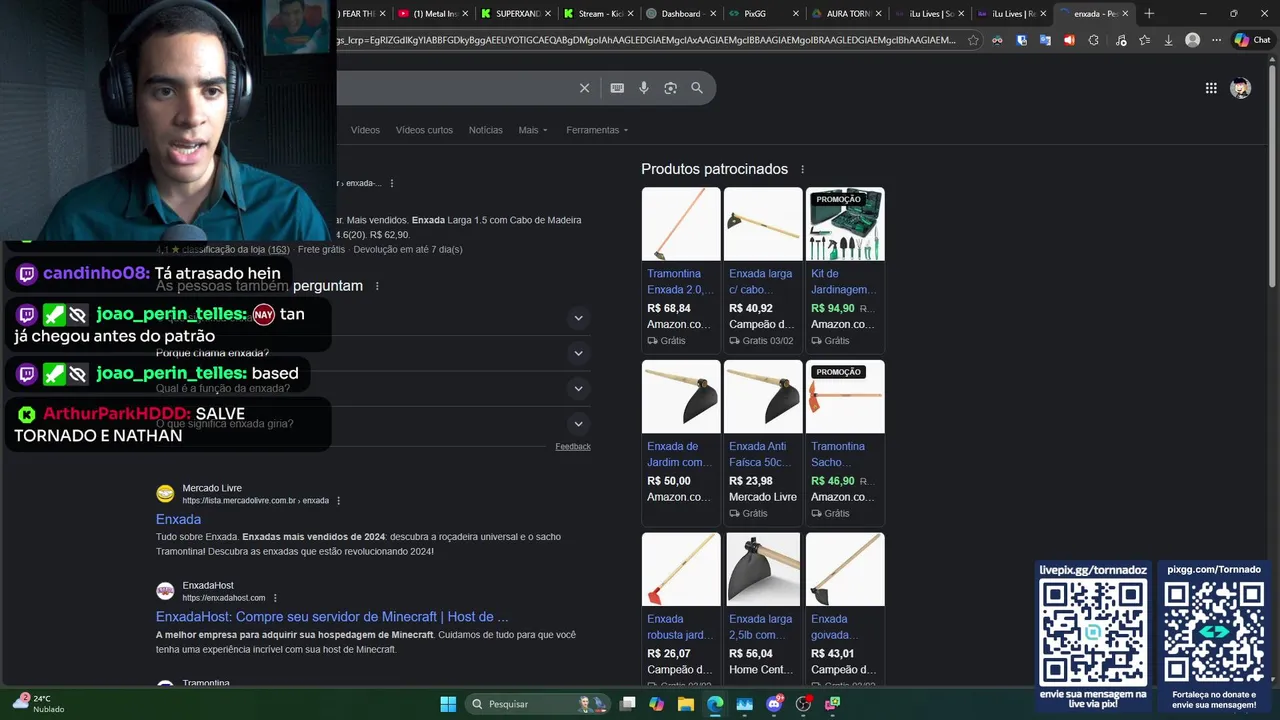Open weather widget showing 24°C Nublado
Screen dimensions: 1280x720
(38, 703)
